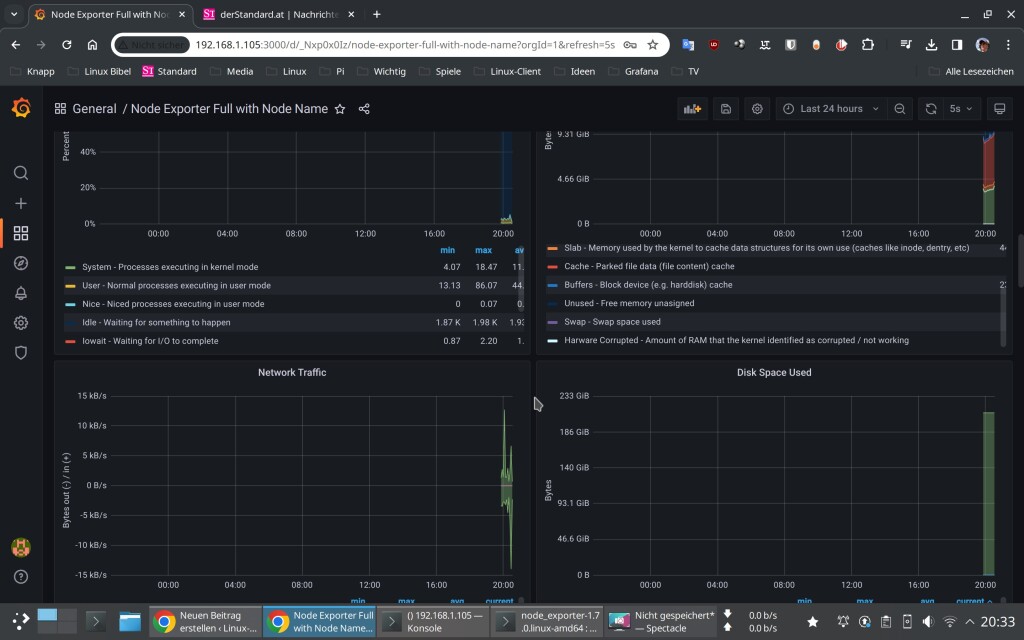Click the browser address bar URL
The width and height of the screenshot is (1024, 640).
pos(404,45)
